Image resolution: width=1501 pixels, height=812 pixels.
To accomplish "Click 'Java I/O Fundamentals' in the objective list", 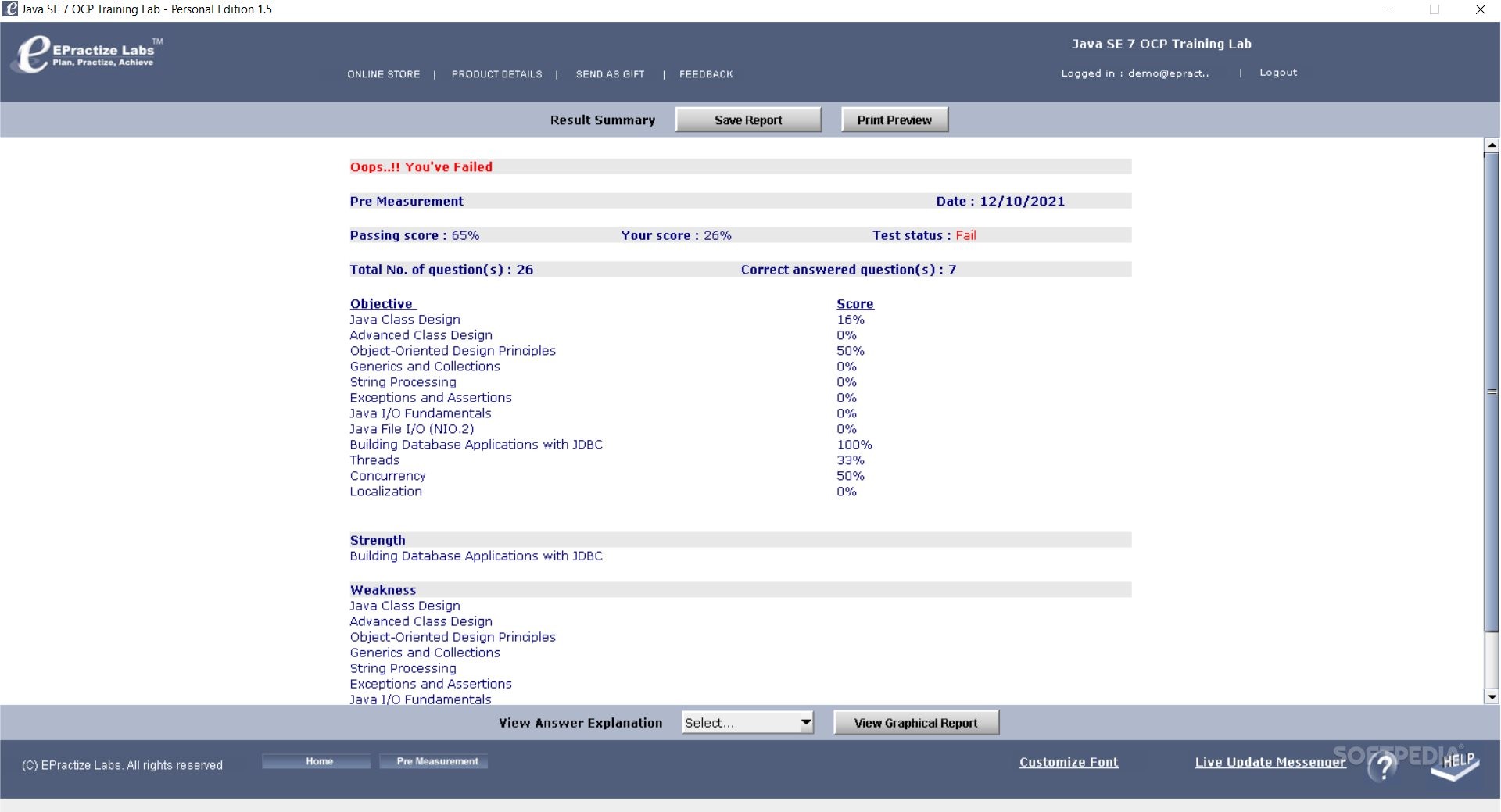I will [421, 413].
